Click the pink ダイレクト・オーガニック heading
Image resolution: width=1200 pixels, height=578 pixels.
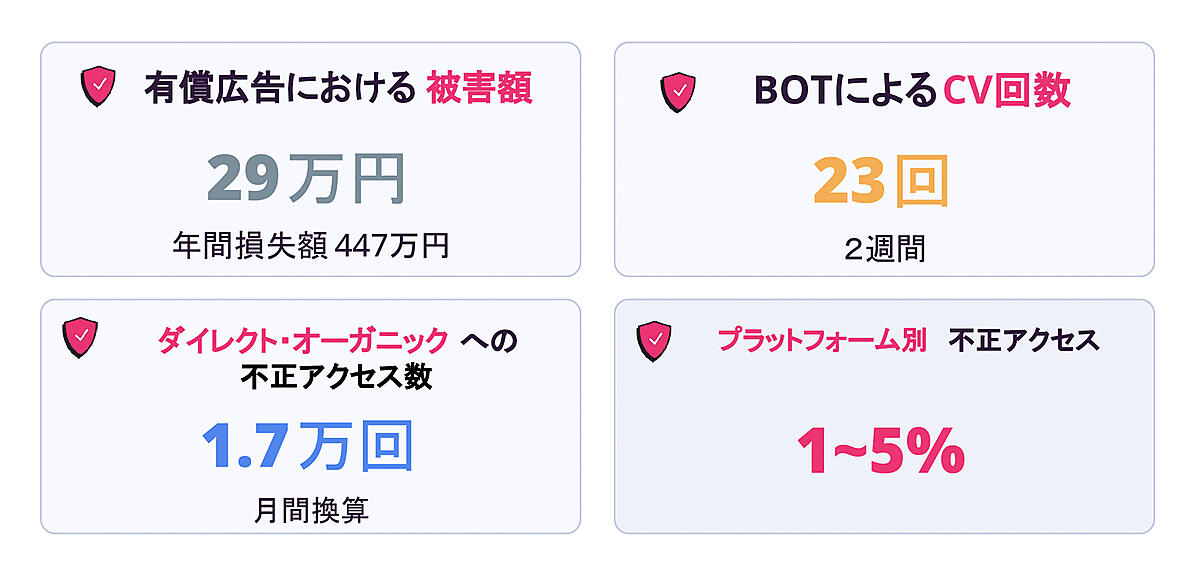[302, 341]
